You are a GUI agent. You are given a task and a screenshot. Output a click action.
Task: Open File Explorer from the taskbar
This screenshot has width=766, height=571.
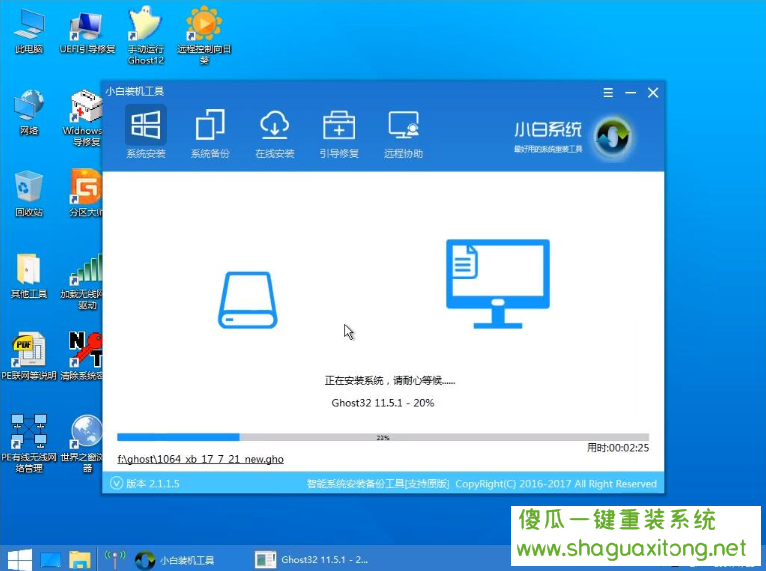[x=80, y=560]
